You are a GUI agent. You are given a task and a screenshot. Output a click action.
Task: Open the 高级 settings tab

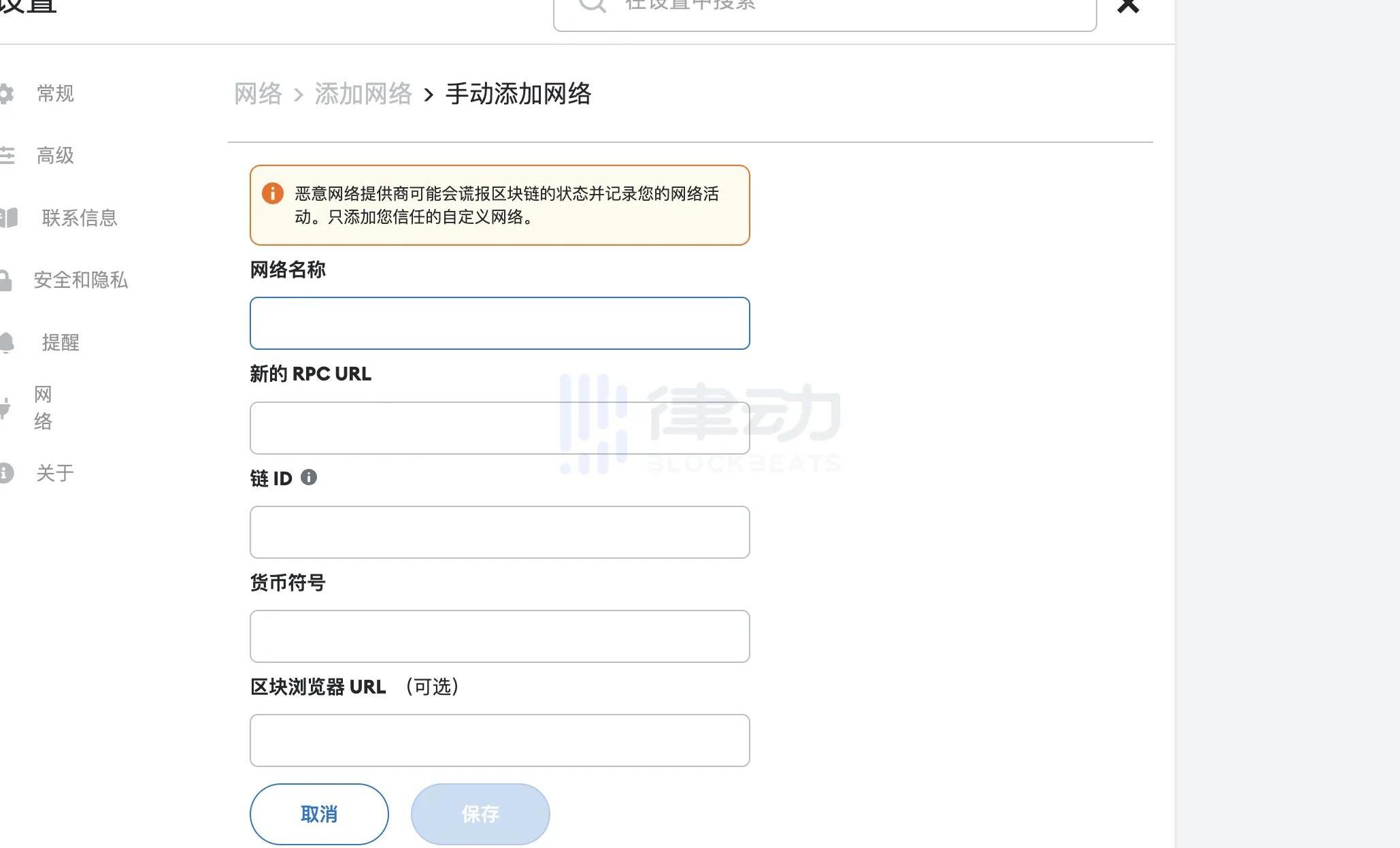tap(55, 155)
